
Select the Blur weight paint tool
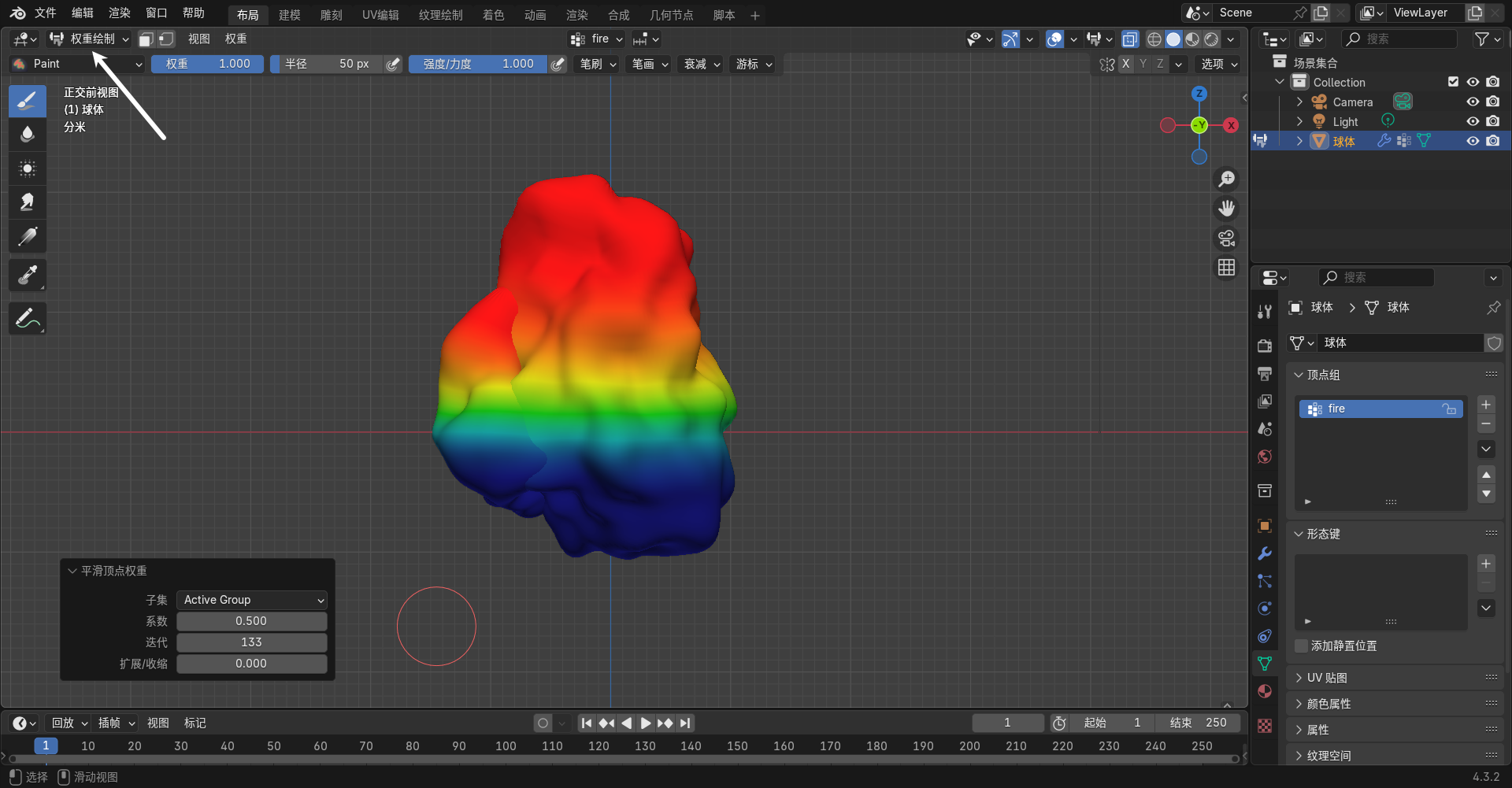tap(27, 135)
